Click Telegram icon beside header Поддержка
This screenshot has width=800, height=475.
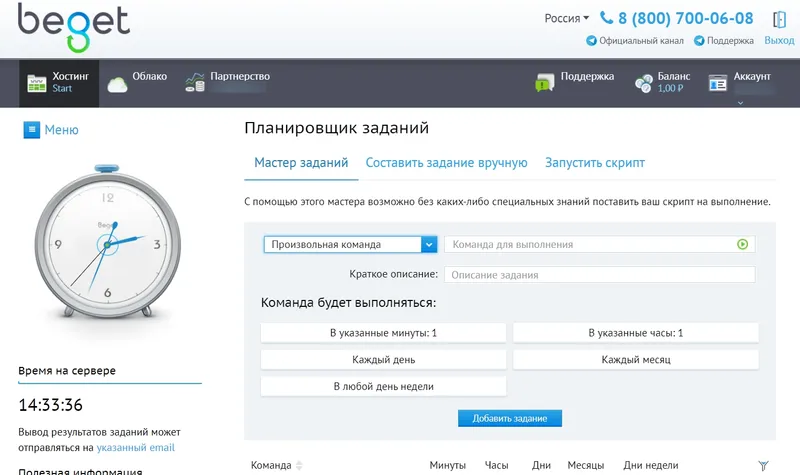click(699, 41)
